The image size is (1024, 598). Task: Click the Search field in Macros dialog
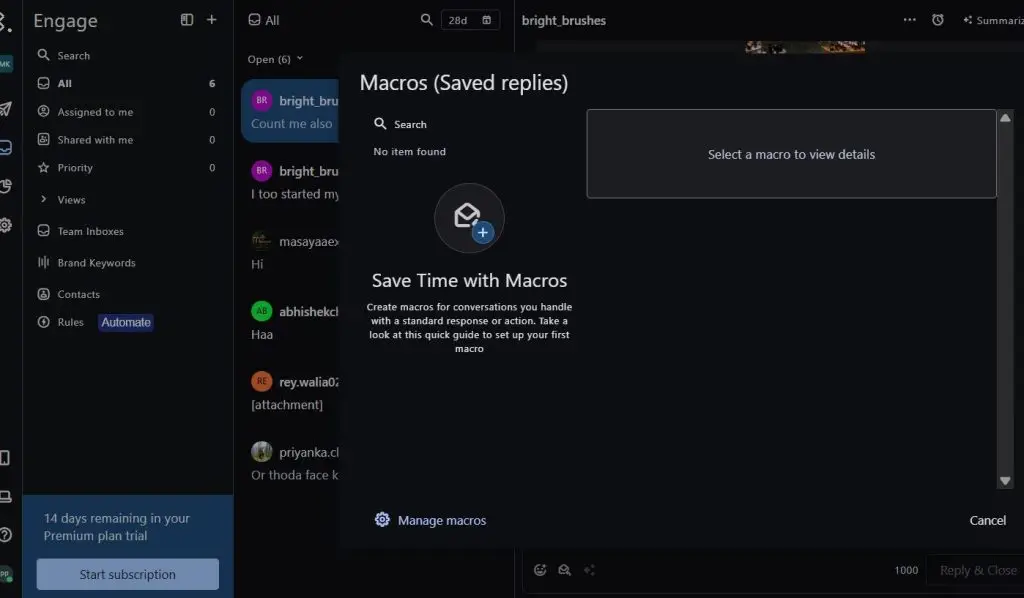(470, 124)
